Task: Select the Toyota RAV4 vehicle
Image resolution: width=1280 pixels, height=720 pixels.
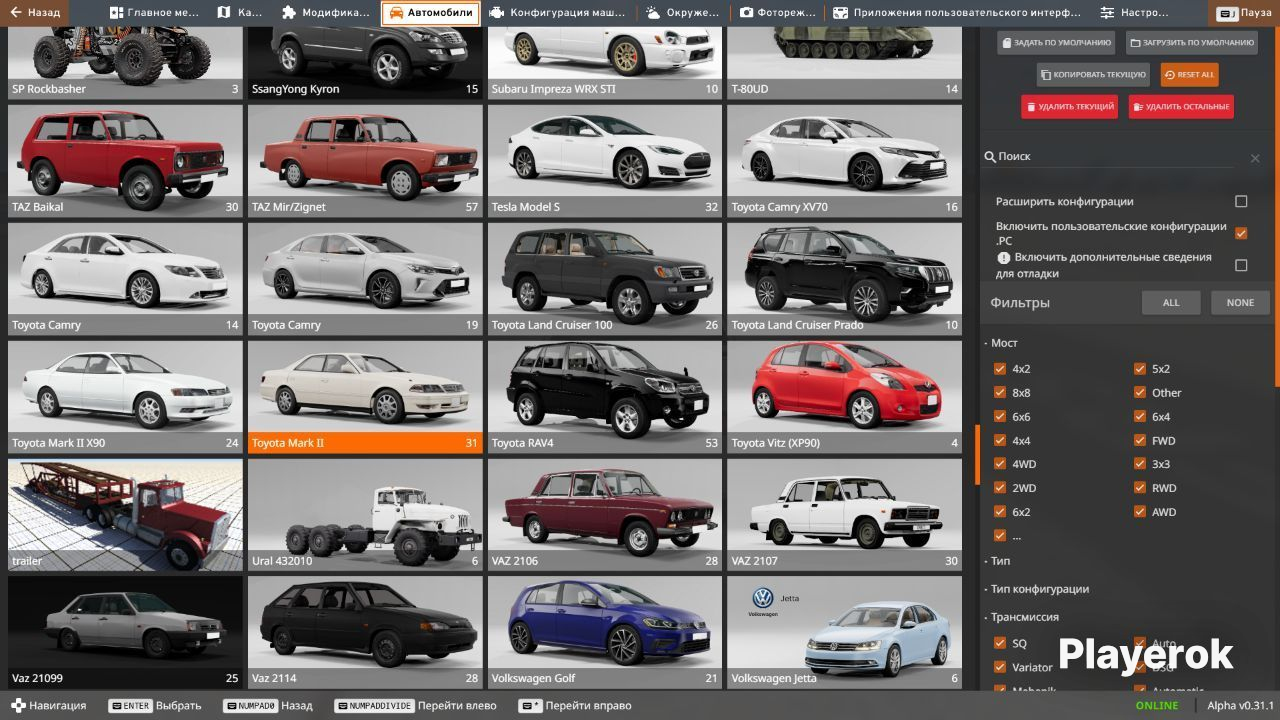Action: (605, 396)
